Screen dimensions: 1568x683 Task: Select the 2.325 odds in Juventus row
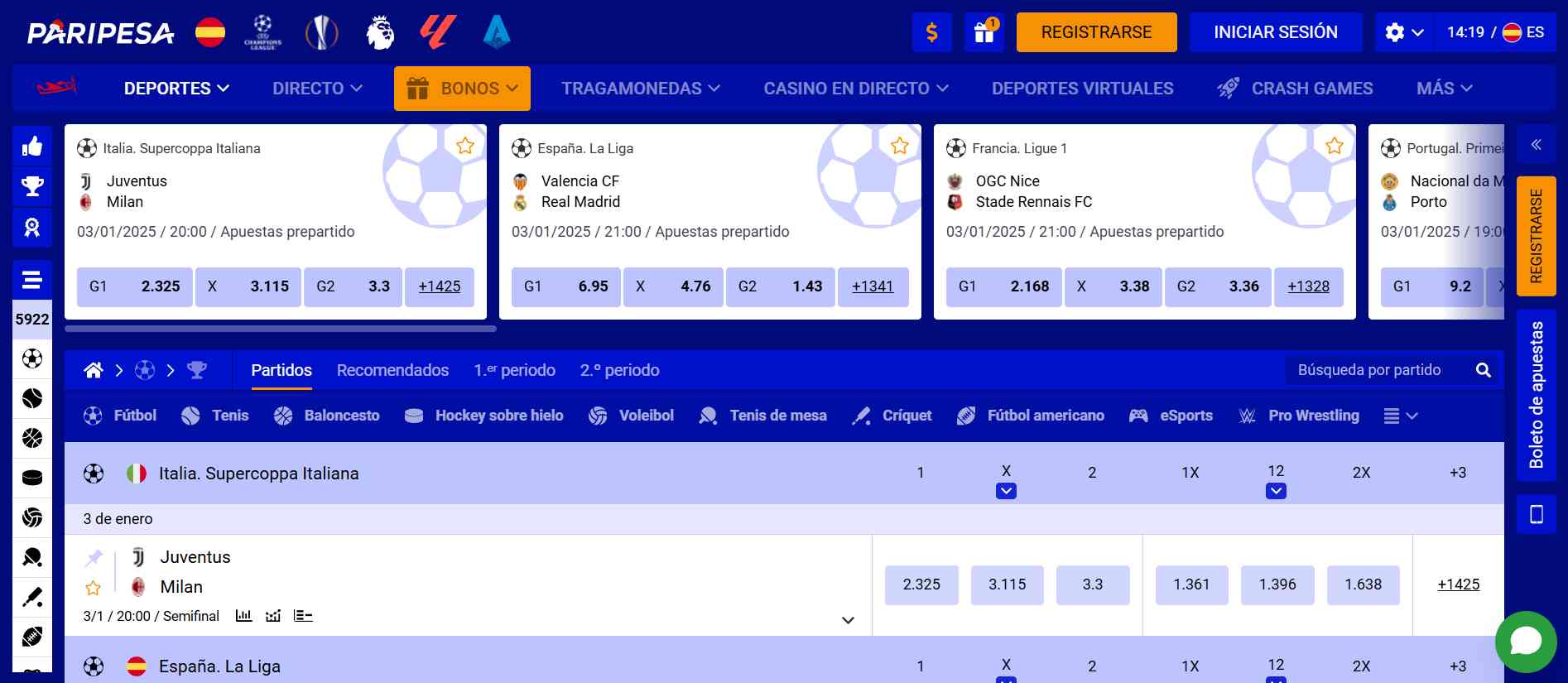tap(921, 584)
